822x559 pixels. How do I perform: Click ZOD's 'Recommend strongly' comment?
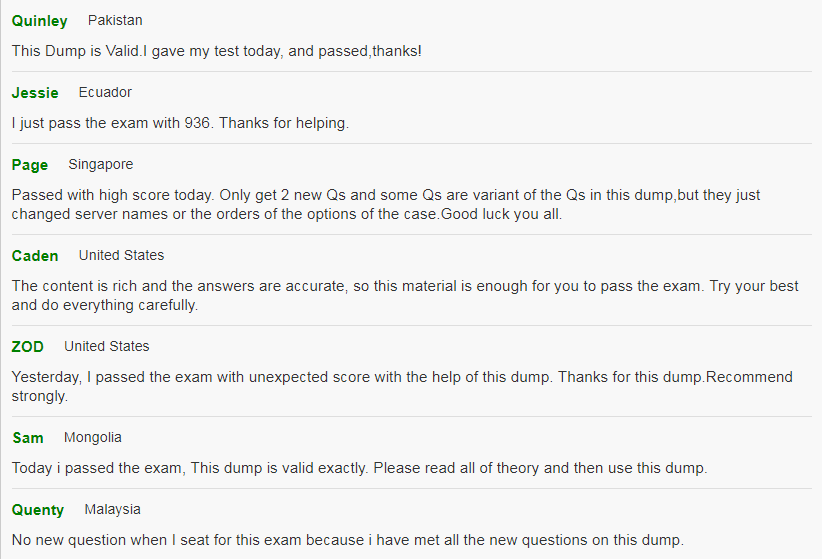(x=402, y=386)
